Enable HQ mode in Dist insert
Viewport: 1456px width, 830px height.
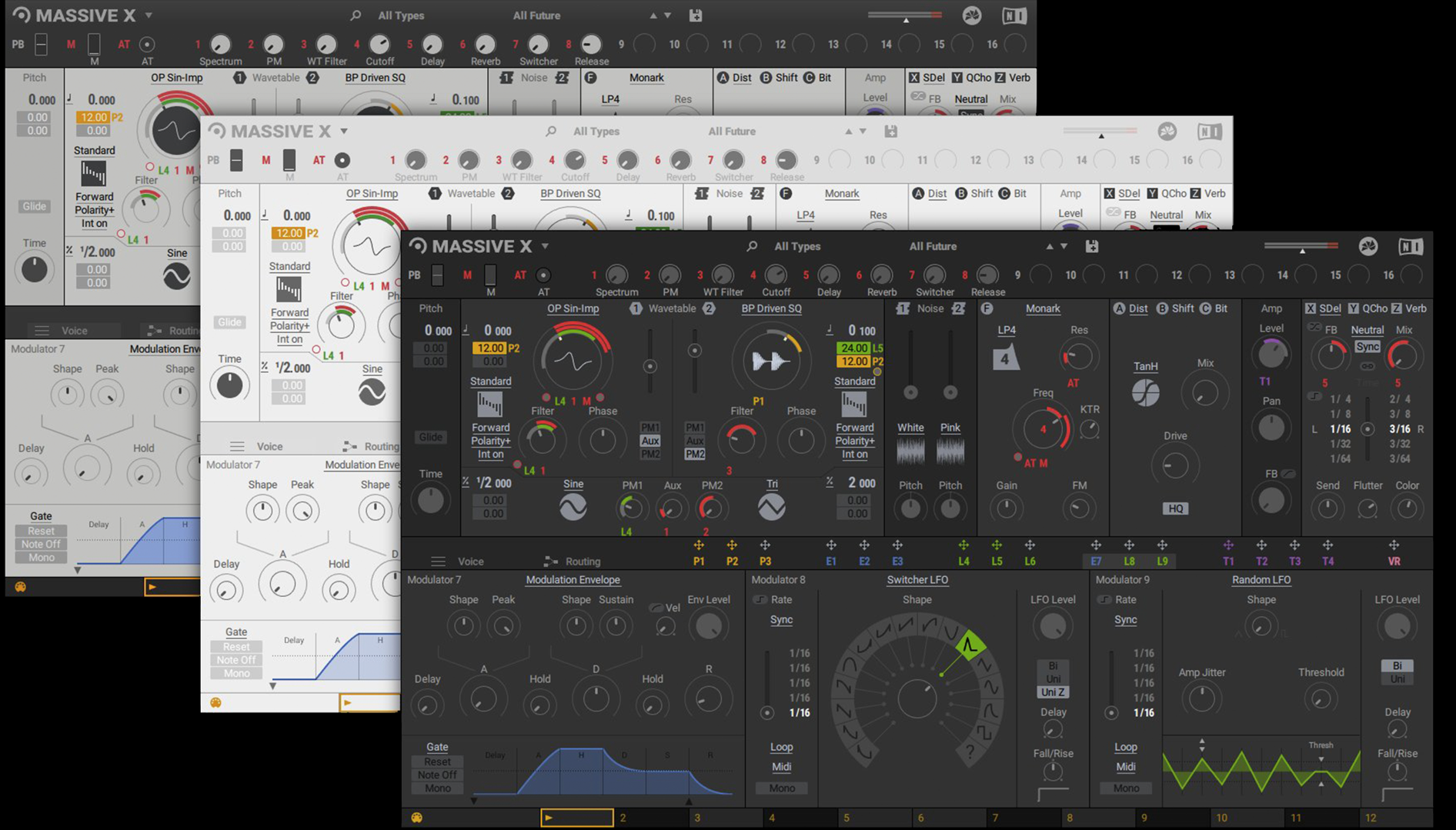click(1175, 508)
